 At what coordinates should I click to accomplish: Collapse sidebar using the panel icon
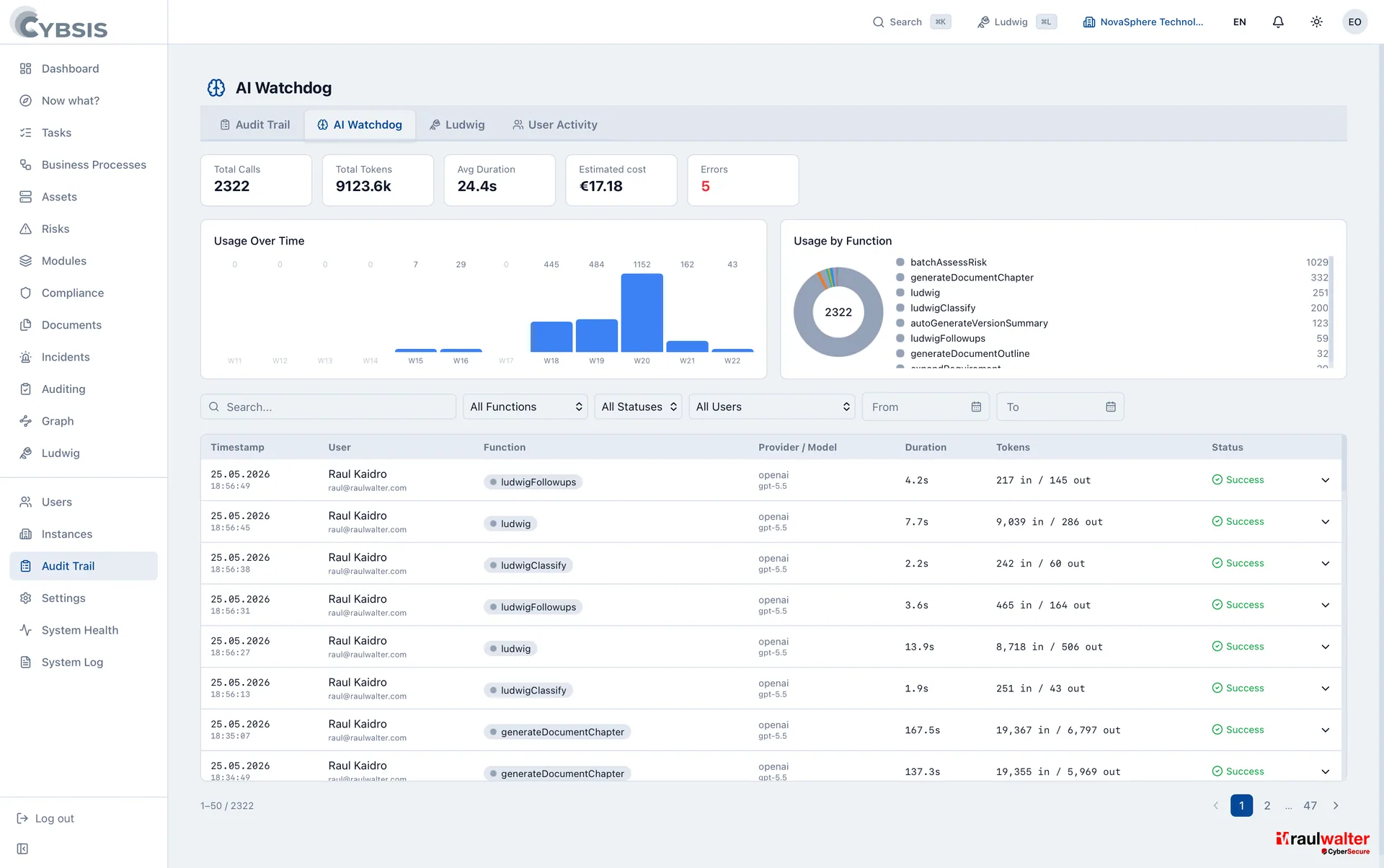tap(22, 849)
